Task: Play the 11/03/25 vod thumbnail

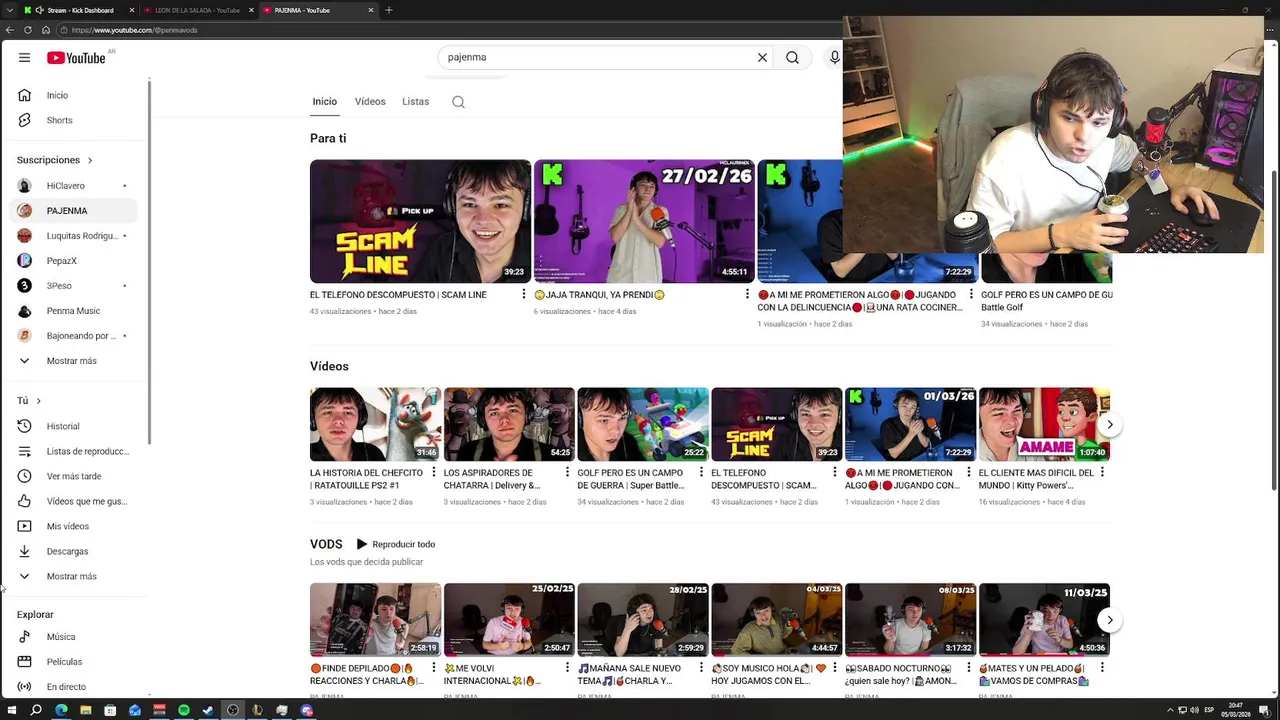Action: point(1044,619)
